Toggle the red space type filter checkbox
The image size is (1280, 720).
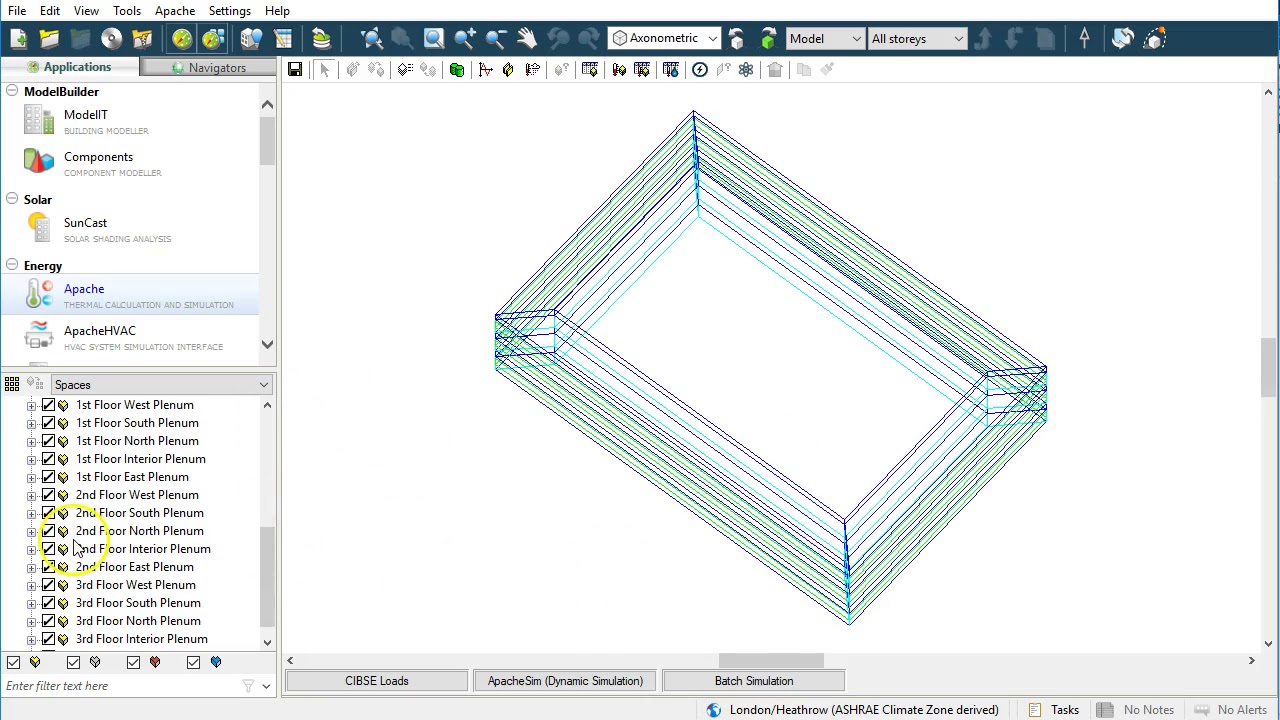pyautogui.click(x=133, y=662)
